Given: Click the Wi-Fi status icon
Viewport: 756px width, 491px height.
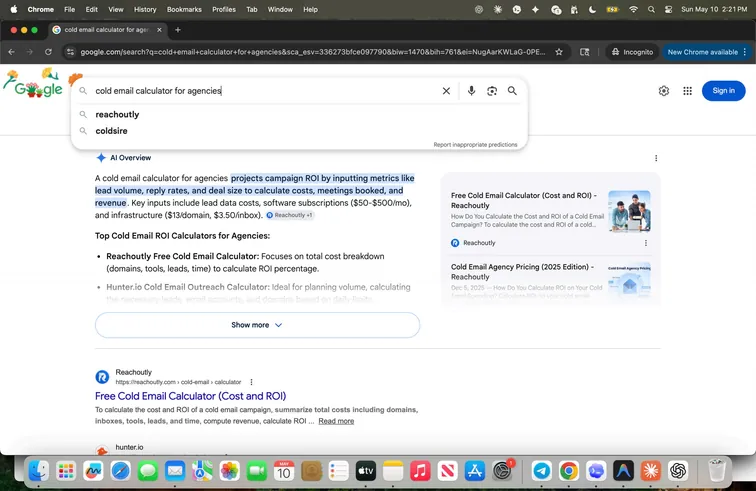Looking at the screenshot, I should [634, 9].
